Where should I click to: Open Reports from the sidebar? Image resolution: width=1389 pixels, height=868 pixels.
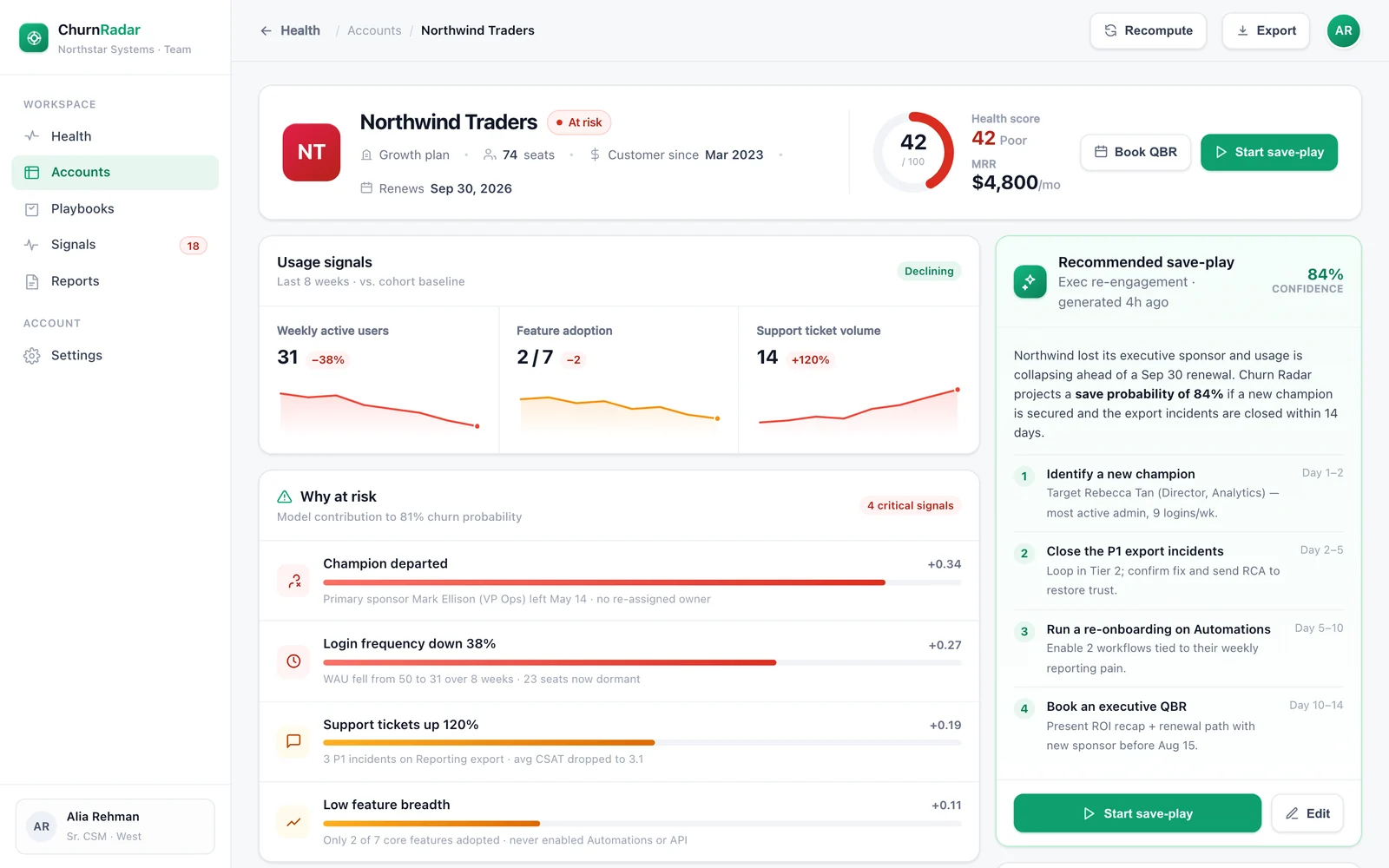(x=115, y=281)
